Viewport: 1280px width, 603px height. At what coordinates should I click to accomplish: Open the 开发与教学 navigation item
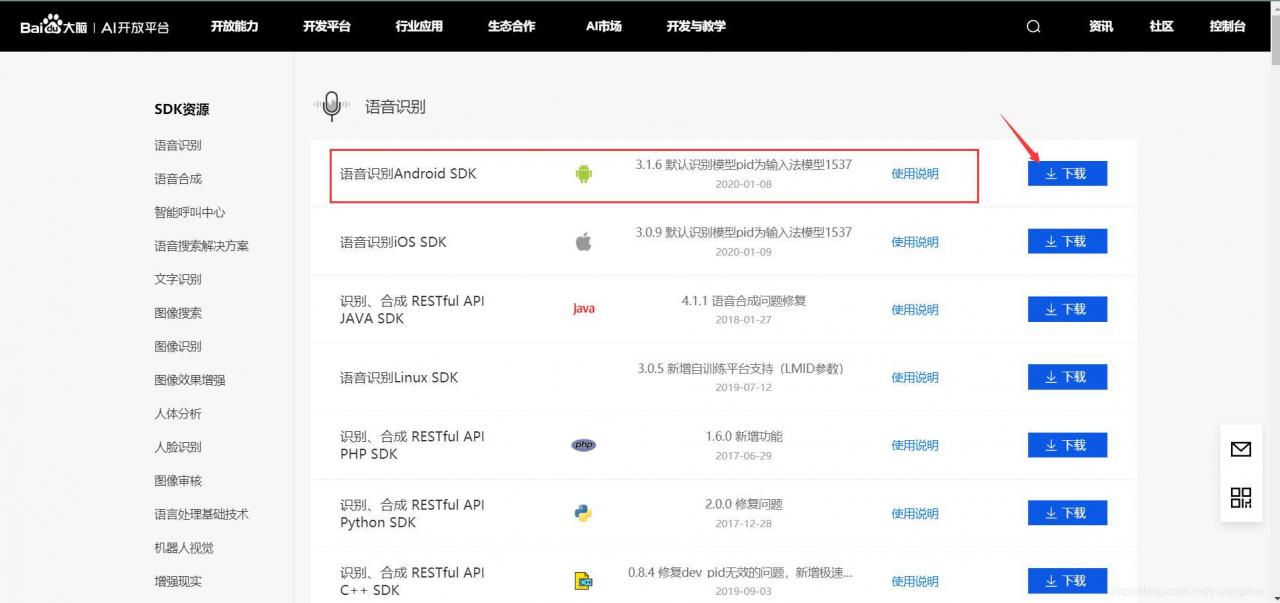tap(696, 26)
